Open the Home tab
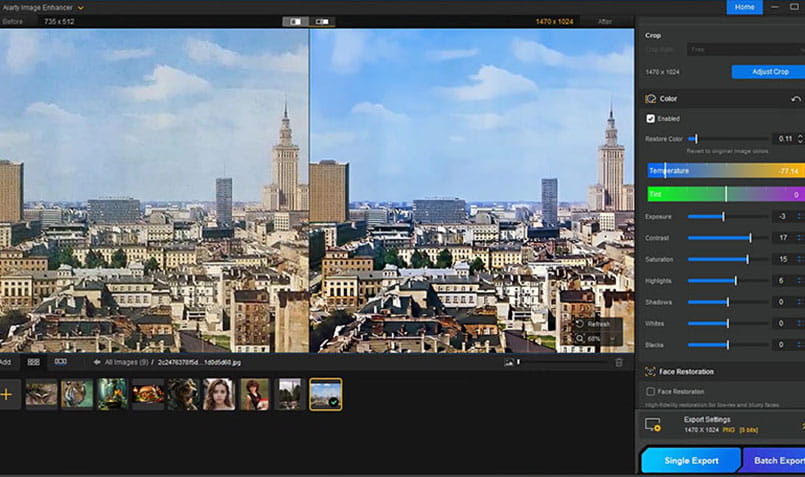This screenshot has height=477, width=805. [744, 7]
